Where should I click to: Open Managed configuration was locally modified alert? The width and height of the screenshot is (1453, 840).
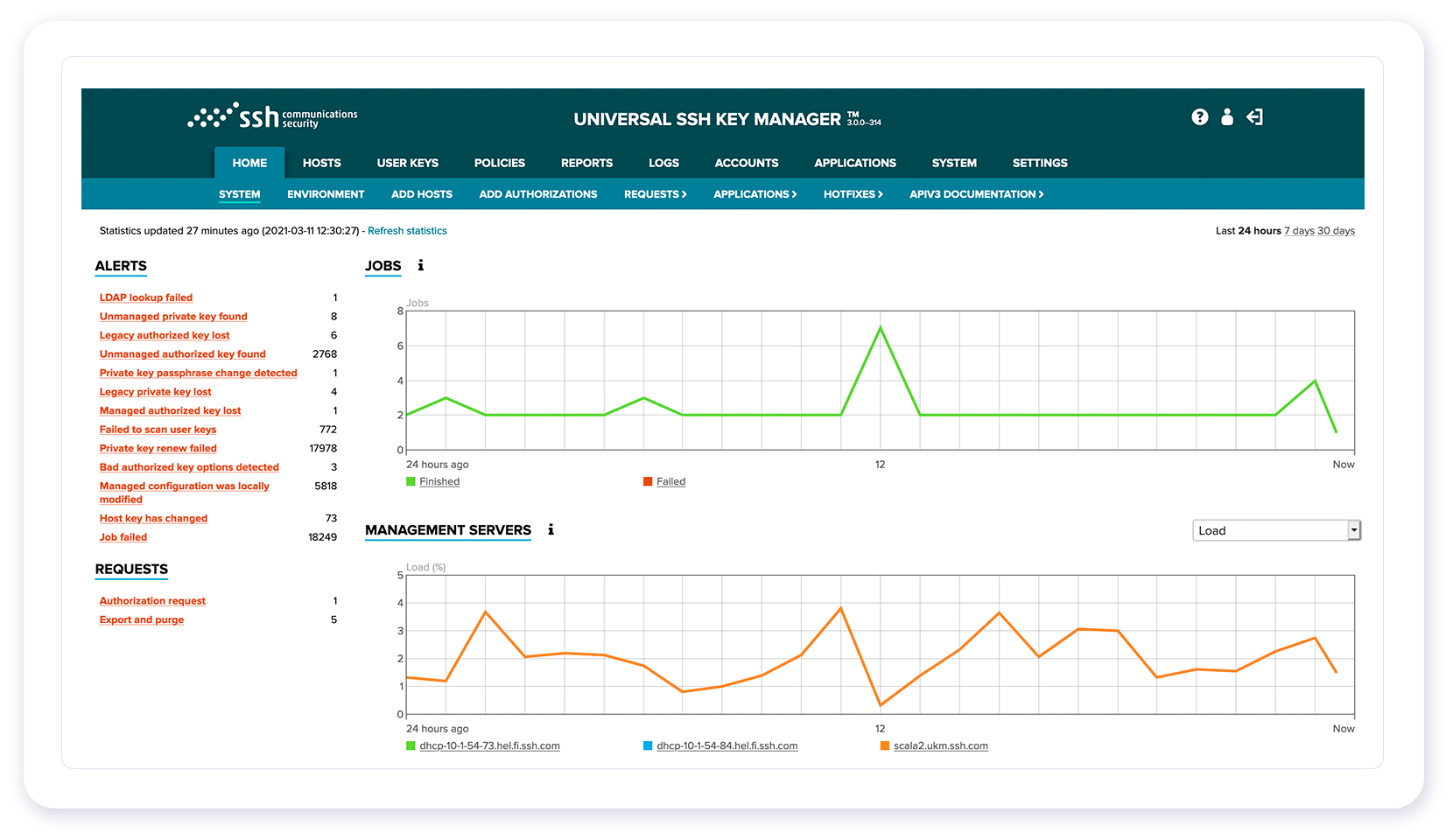(x=185, y=493)
